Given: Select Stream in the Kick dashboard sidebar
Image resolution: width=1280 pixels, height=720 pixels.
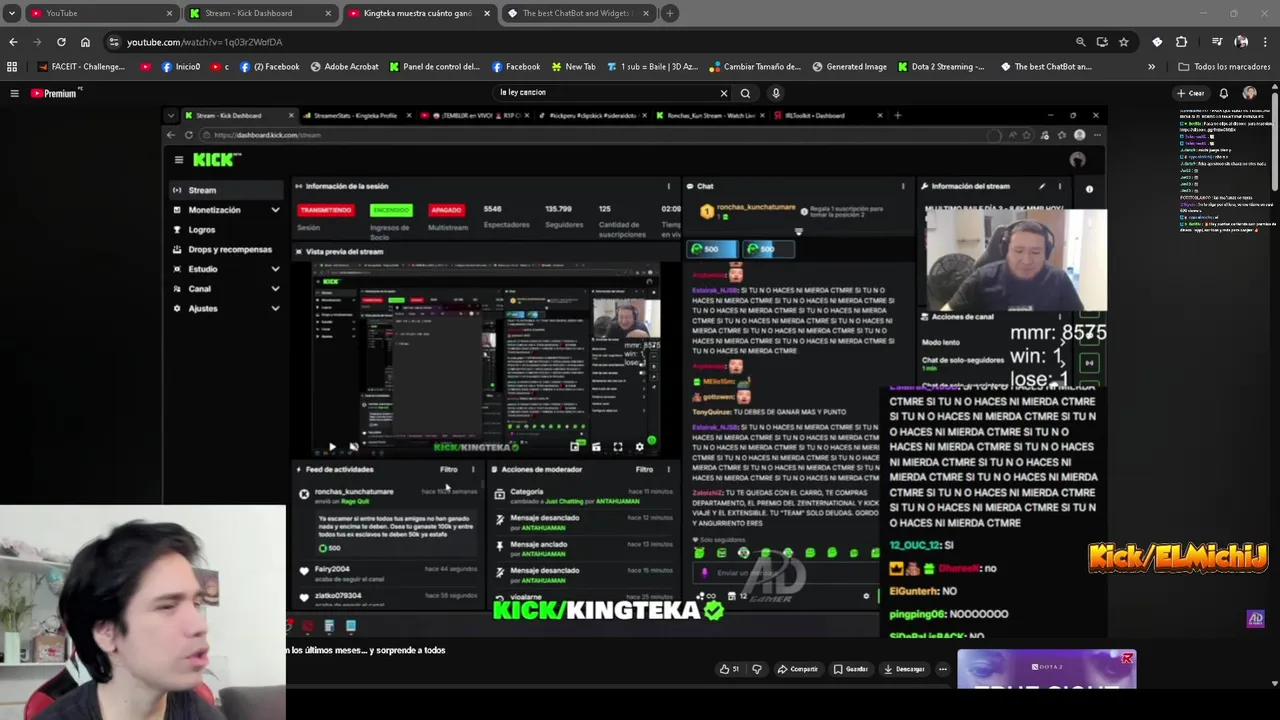Looking at the screenshot, I should [x=225, y=190].
